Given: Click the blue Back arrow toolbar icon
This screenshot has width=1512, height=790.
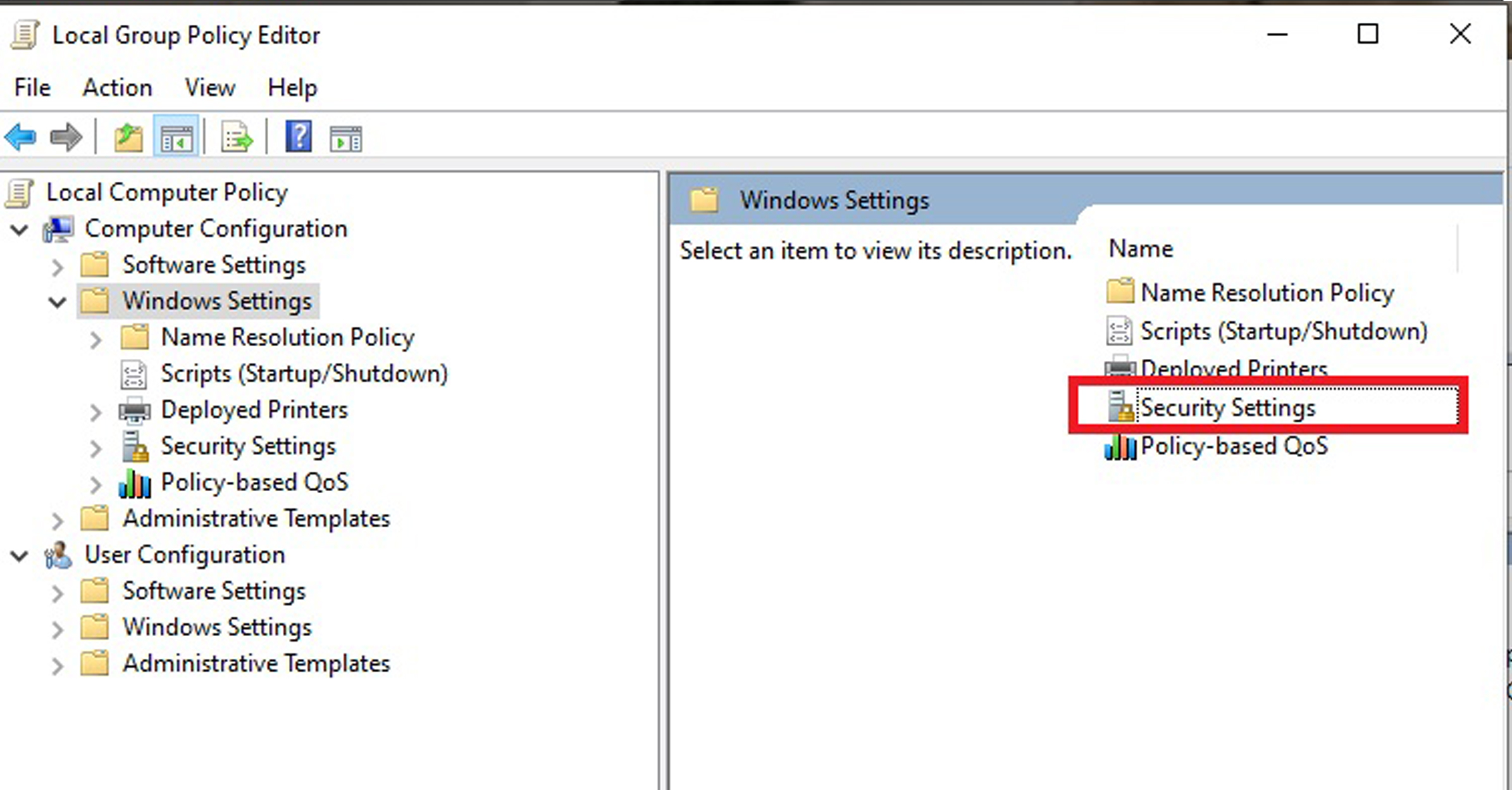Looking at the screenshot, I should click(20, 137).
